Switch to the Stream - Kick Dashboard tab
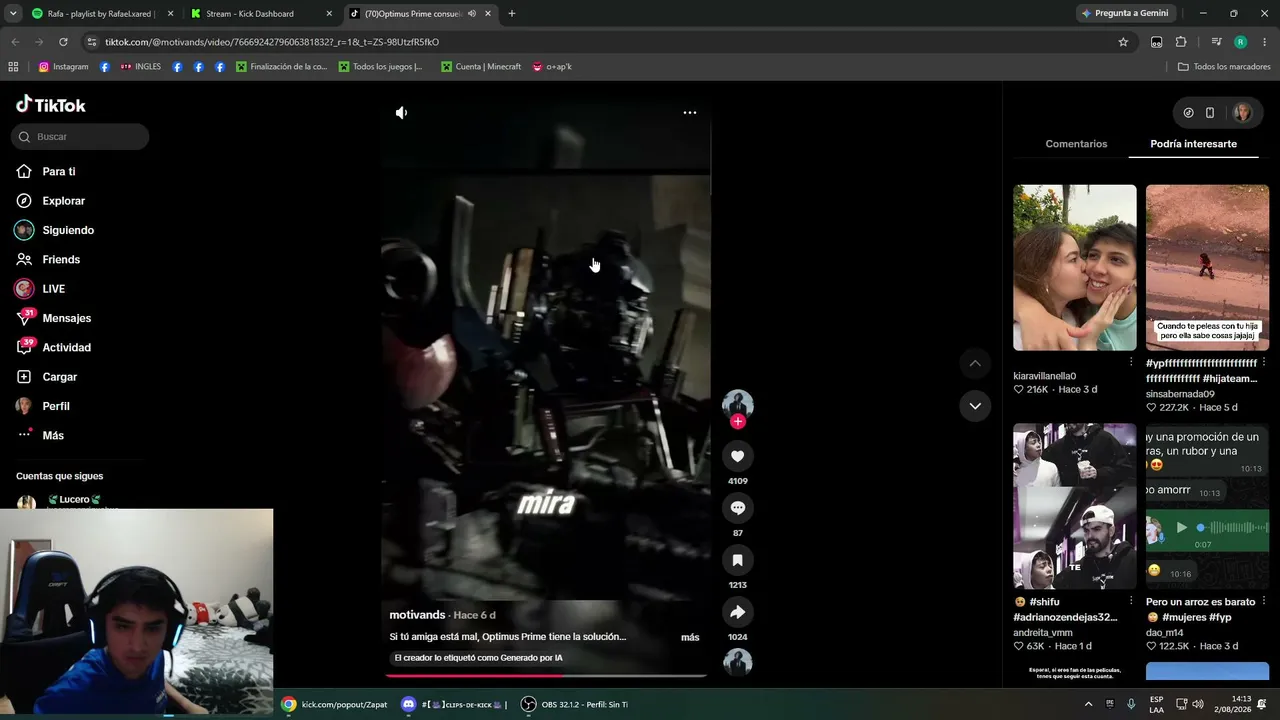This screenshot has width=1280, height=720. [261, 14]
